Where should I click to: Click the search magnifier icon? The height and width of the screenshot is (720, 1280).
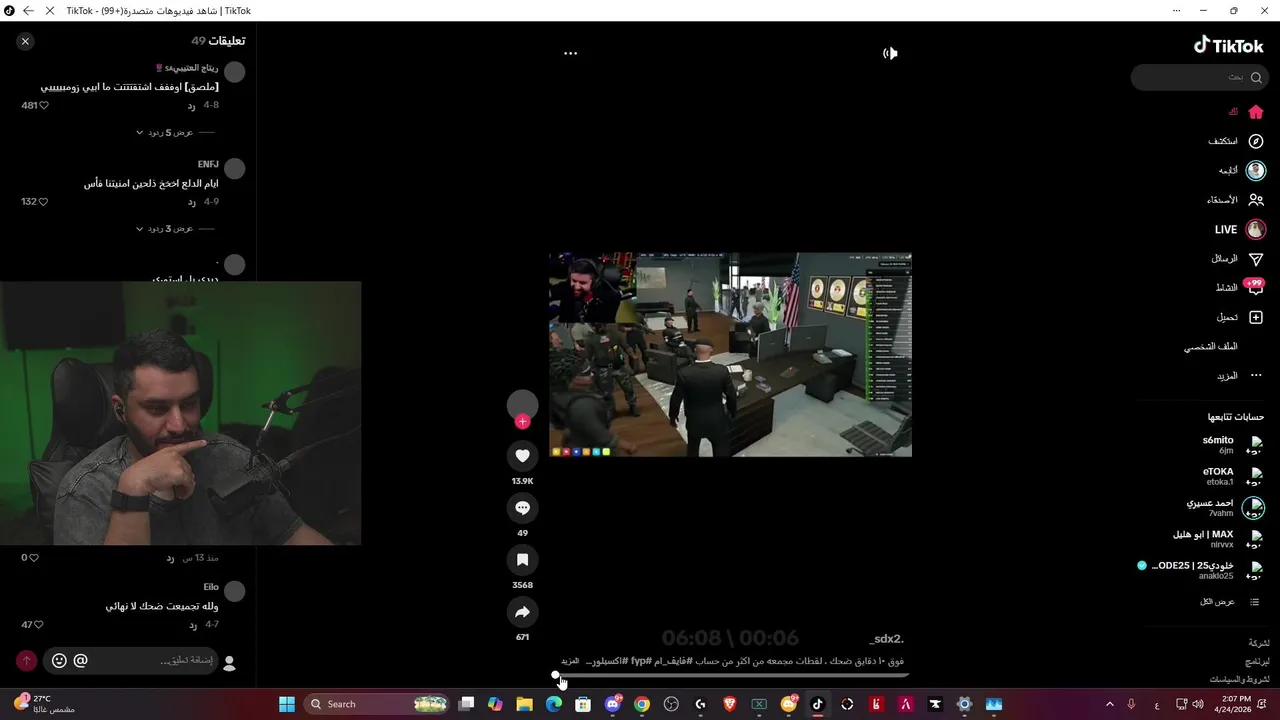coord(1256,77)
